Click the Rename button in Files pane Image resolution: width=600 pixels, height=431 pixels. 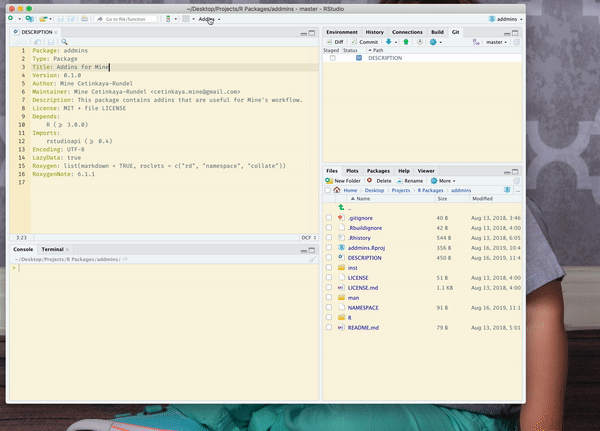pos(410,181)
